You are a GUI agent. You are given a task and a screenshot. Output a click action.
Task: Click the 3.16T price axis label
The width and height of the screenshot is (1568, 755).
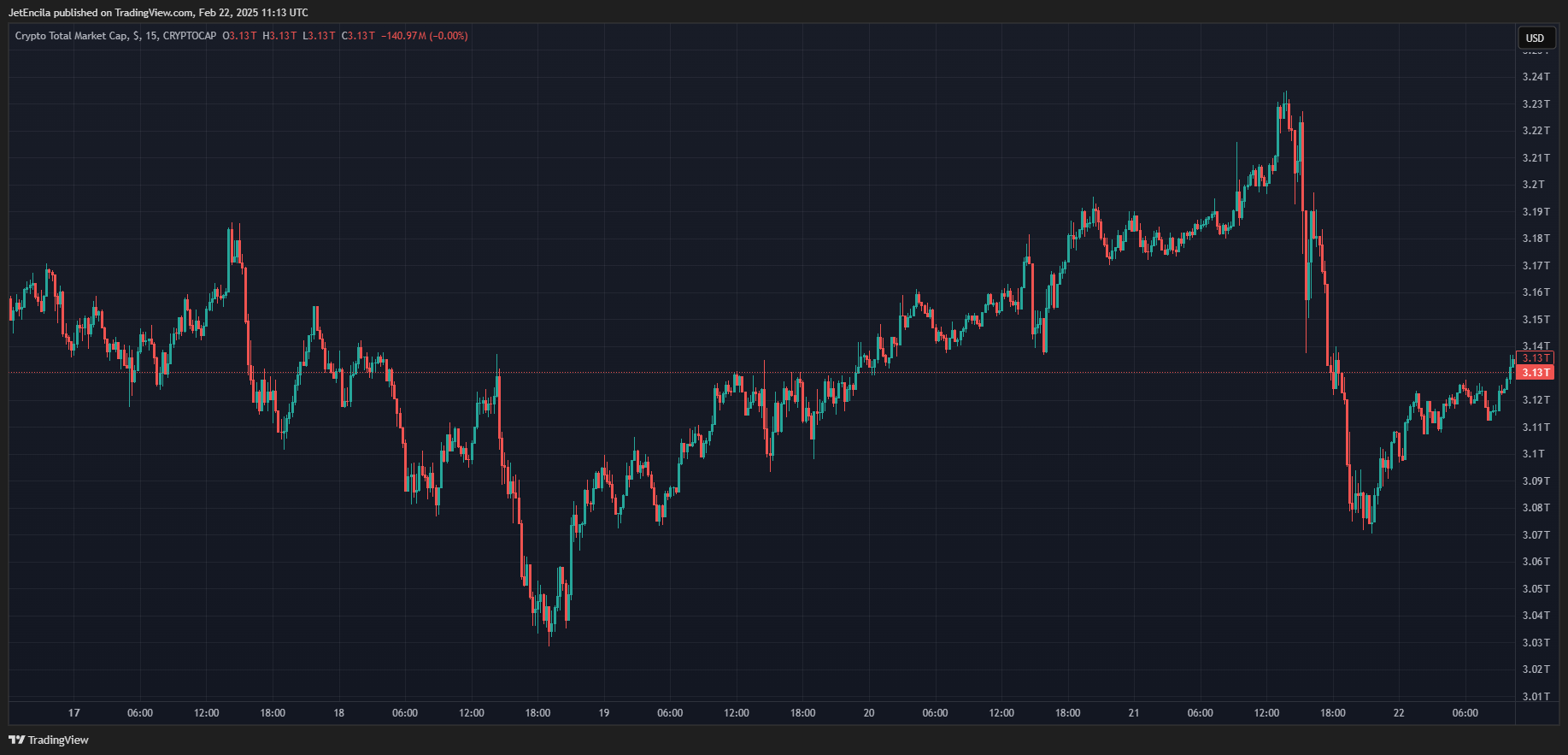[1536, 292]
